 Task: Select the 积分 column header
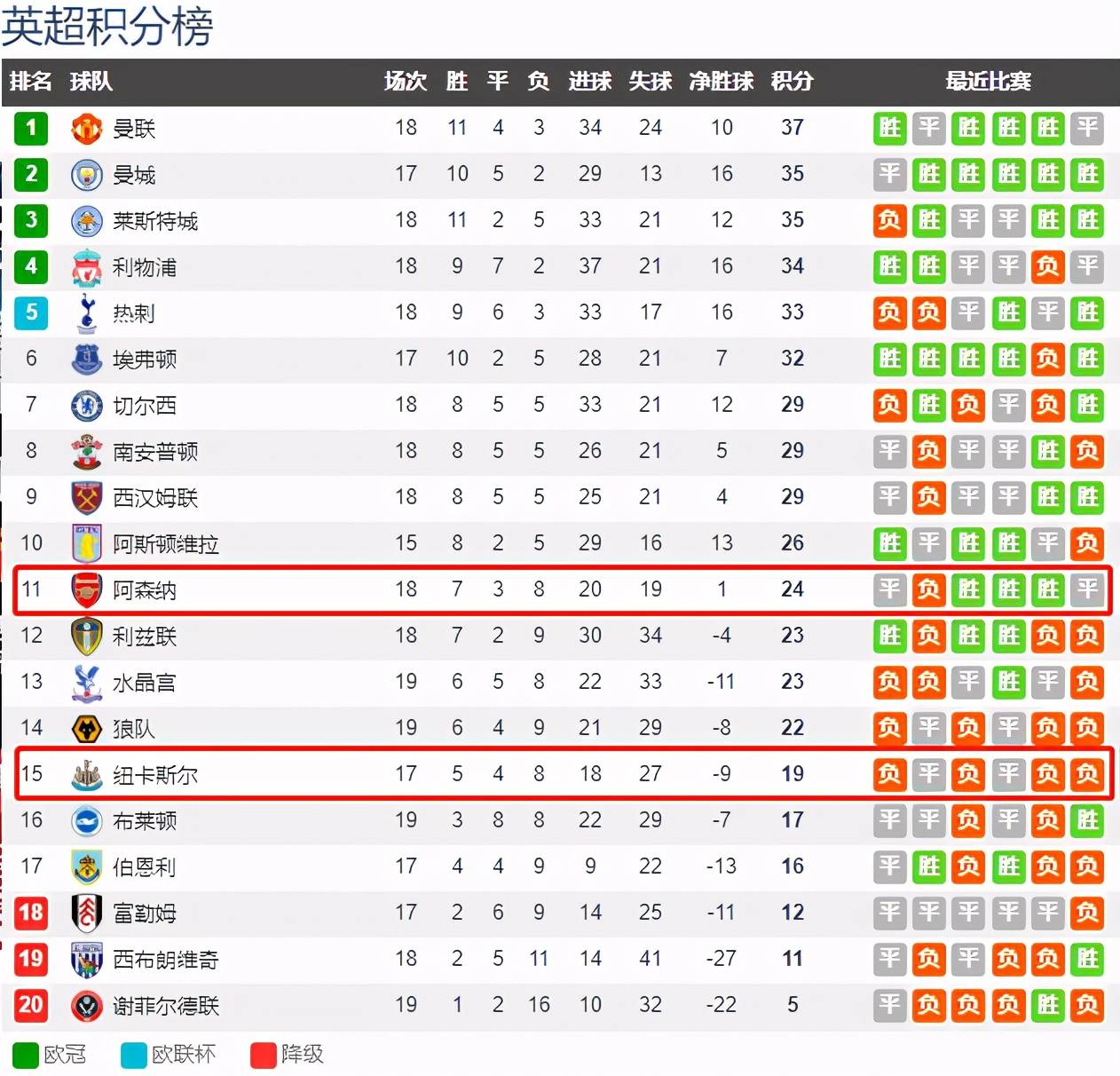click(x=792, y=82)
